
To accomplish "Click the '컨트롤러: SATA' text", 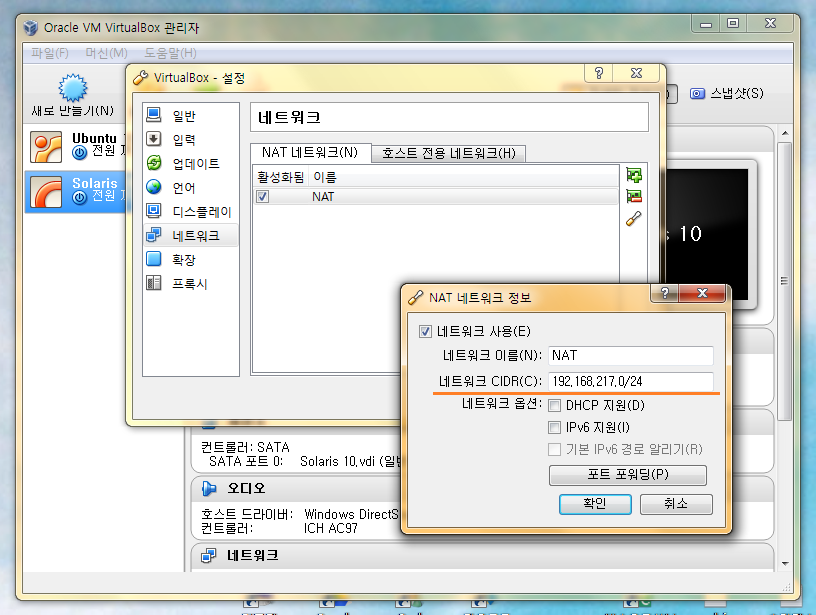I will [x=245, y=447].
